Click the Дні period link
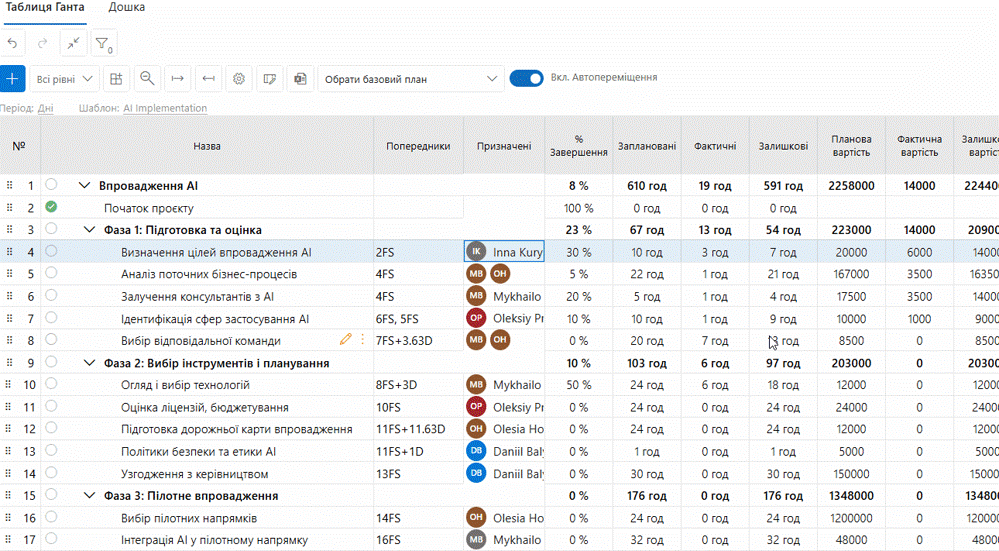This screenshot has height=551, width=999. click(x=45, y=108)
